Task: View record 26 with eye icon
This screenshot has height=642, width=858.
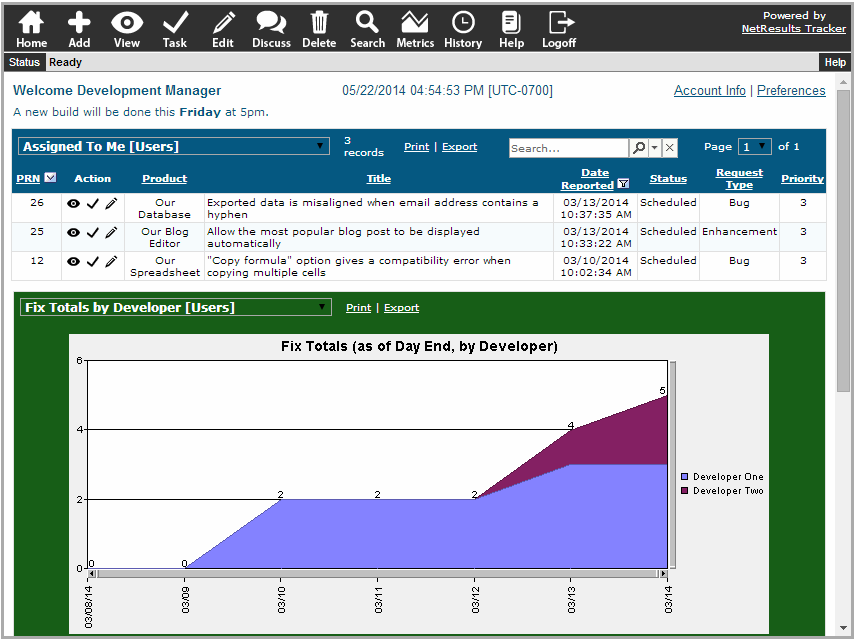Action: (x=73, y=204)
